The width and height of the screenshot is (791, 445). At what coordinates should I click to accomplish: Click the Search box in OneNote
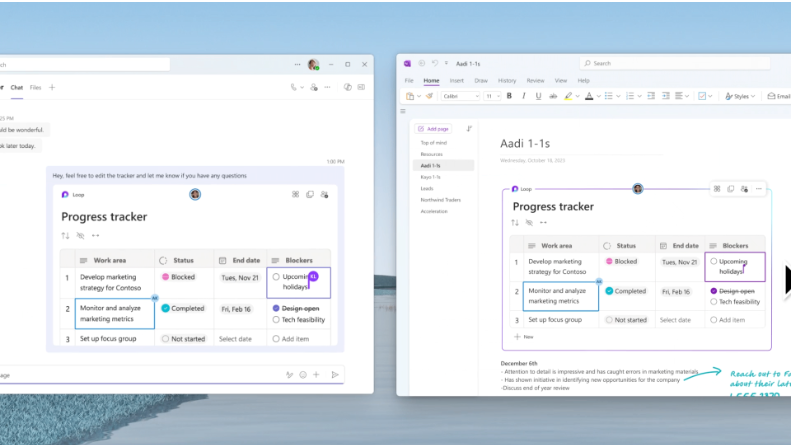pos(675,64)
